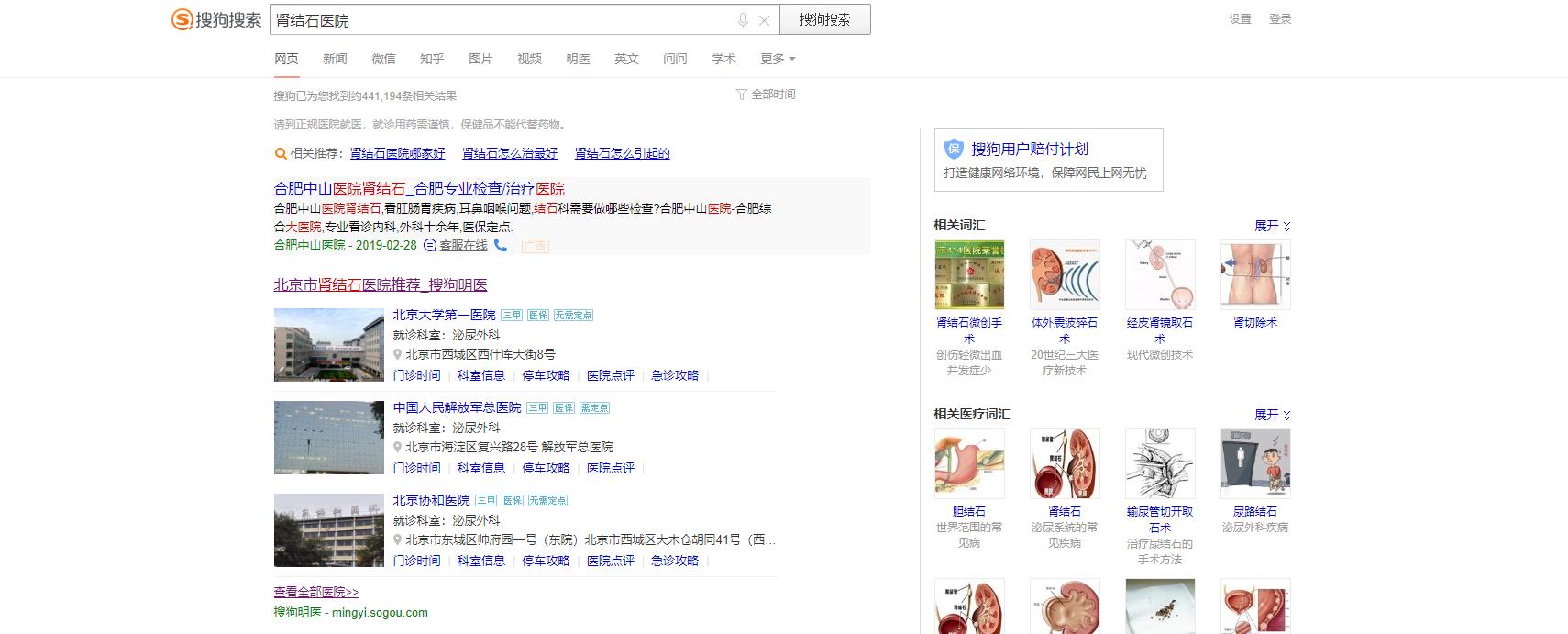Switch to the 视频 tab
Screen dimensions: 1568x634
pyautogui.click(x=529, y=59)
